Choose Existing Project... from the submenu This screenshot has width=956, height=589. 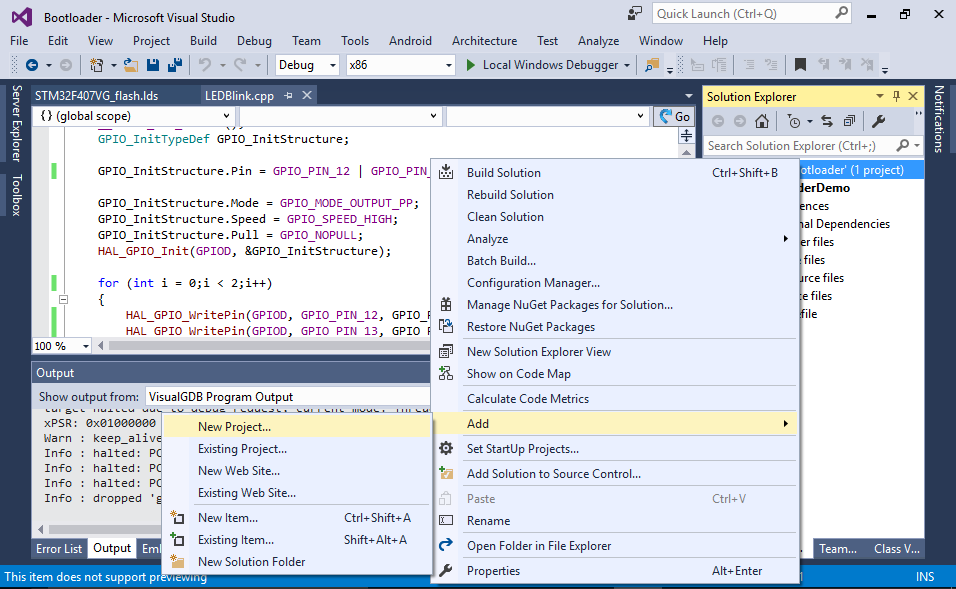(298, 449)
